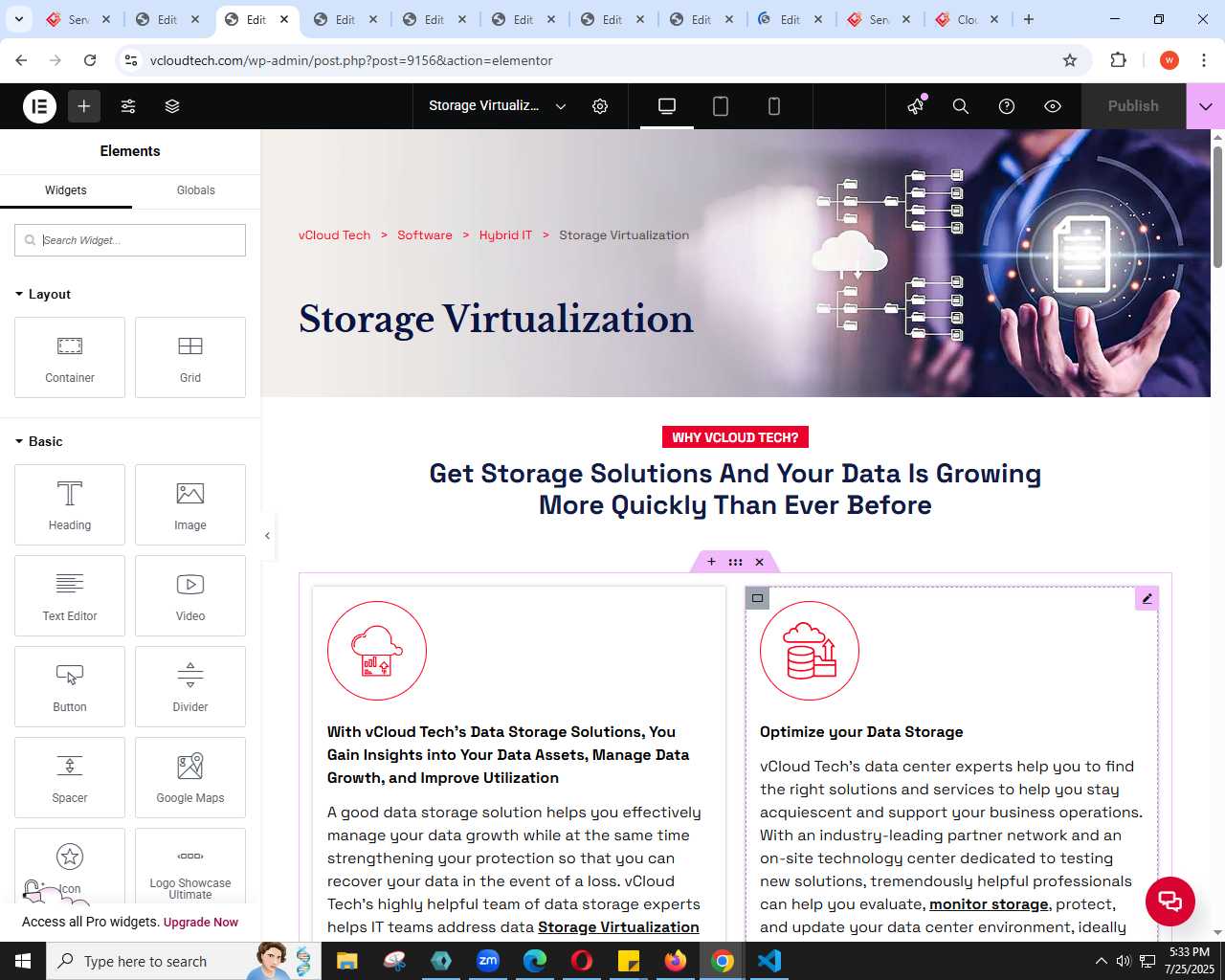Open the red chat bubble widget

[x=1170, y=901]
